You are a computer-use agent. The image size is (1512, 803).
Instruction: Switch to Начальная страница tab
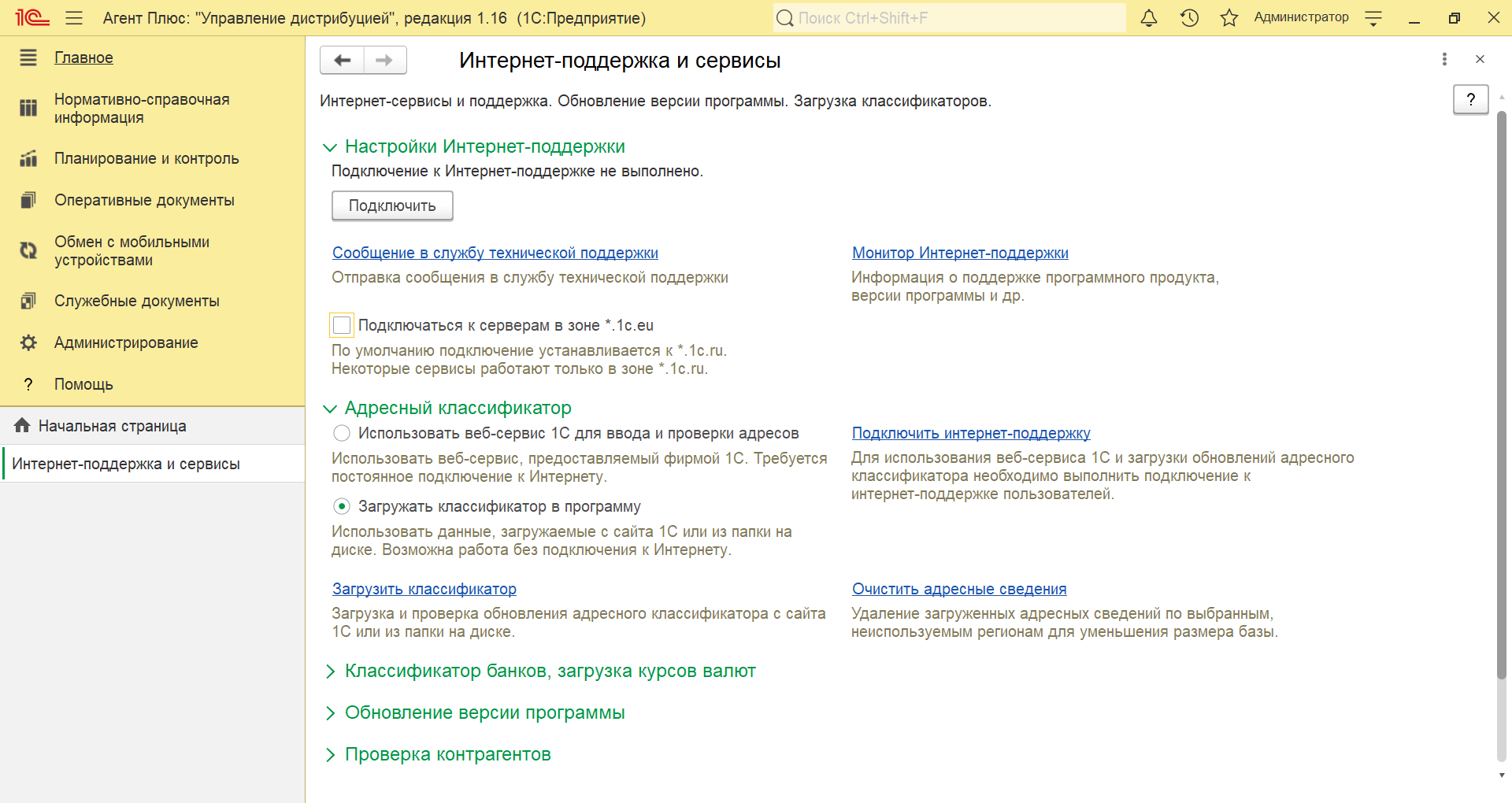(153, 426)
